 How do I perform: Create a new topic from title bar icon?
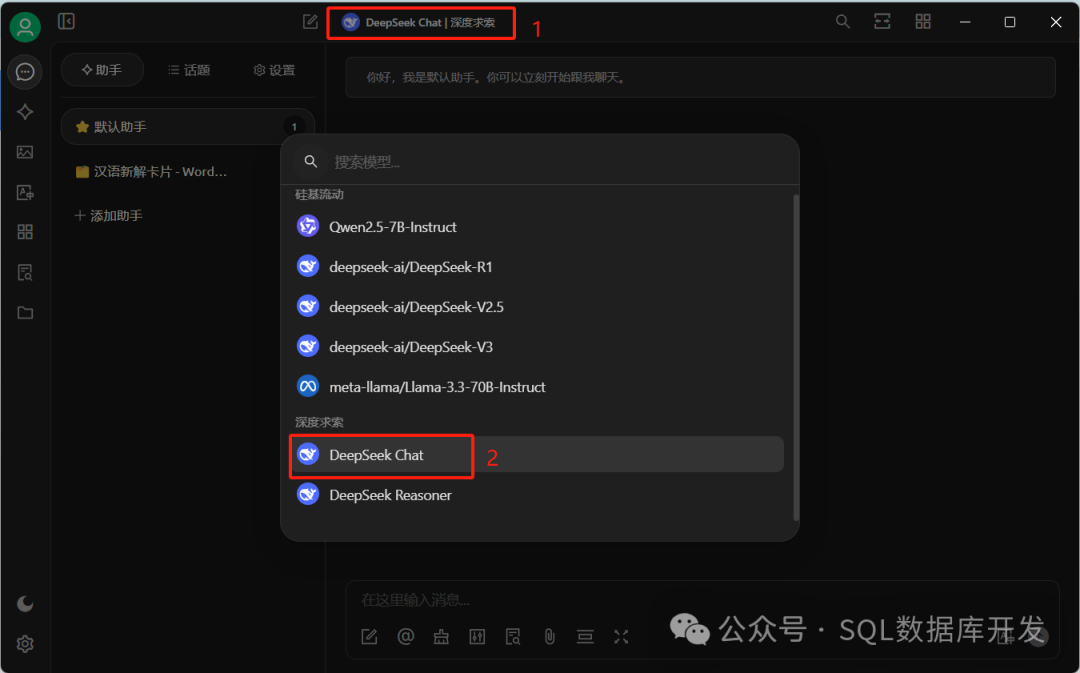[310, 22]
